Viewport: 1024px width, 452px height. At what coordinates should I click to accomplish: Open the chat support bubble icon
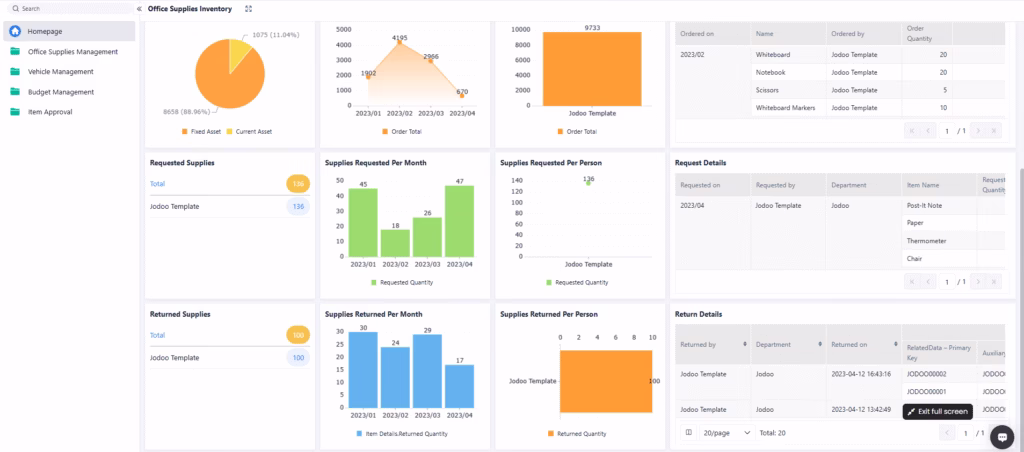tap(1001, 436)
